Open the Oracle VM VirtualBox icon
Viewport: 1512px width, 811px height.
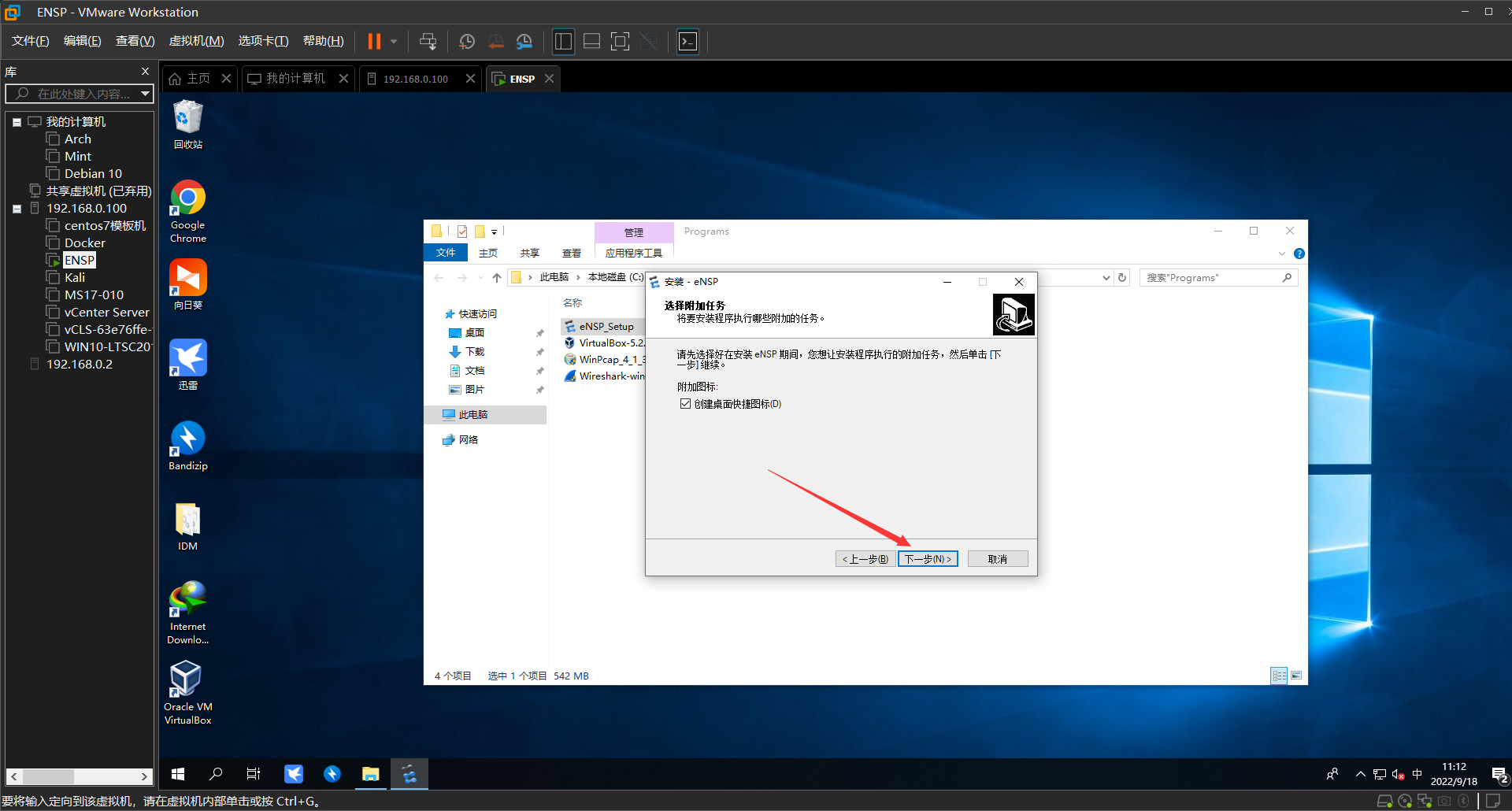click(x=188, y=693)
